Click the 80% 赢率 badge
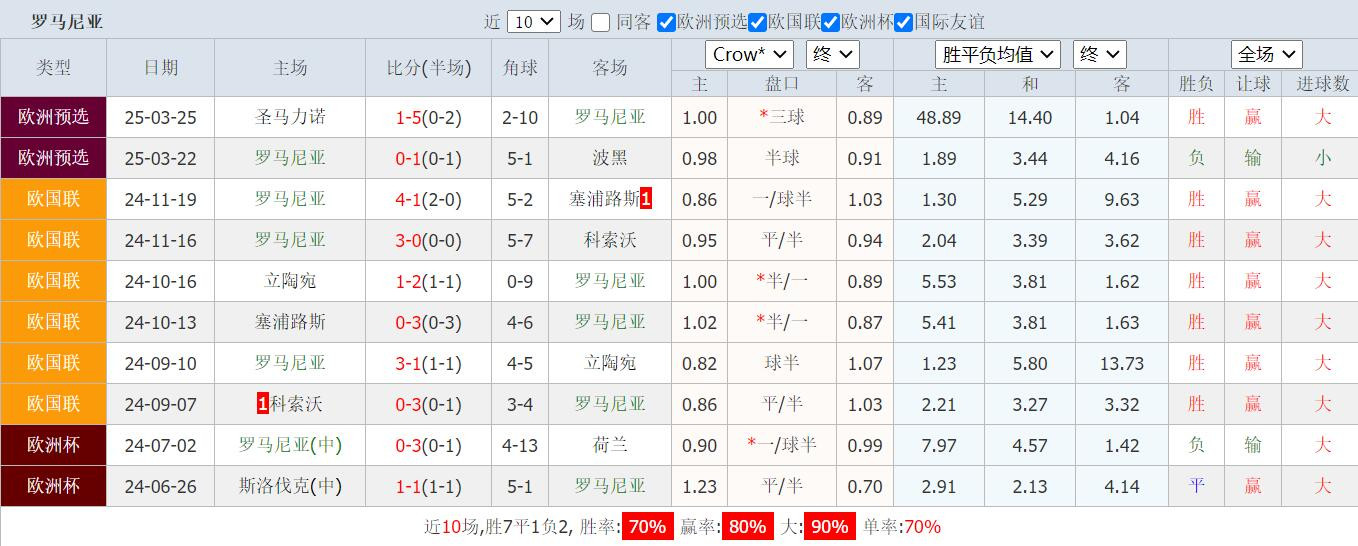The image size is (1358, 546). pos(748,527)
